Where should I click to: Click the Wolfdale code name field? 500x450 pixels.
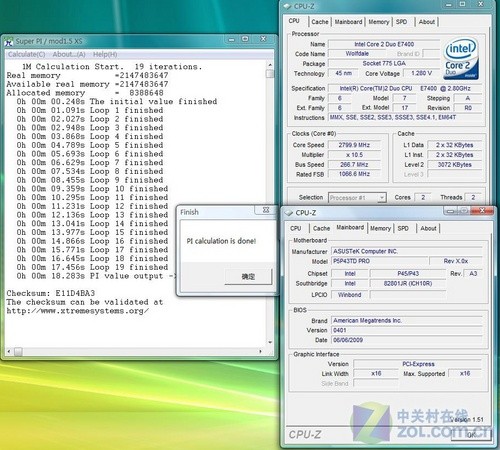(357, 54)
